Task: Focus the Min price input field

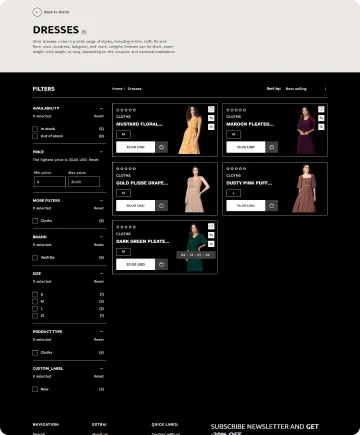Action: (50, 182)
